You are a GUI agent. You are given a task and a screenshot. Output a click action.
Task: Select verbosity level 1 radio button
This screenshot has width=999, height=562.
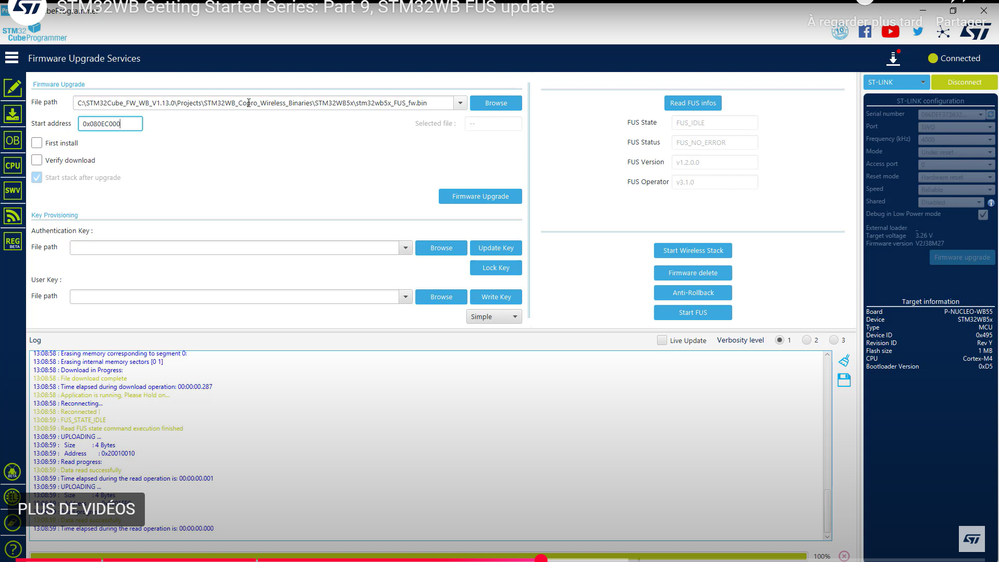779,340
